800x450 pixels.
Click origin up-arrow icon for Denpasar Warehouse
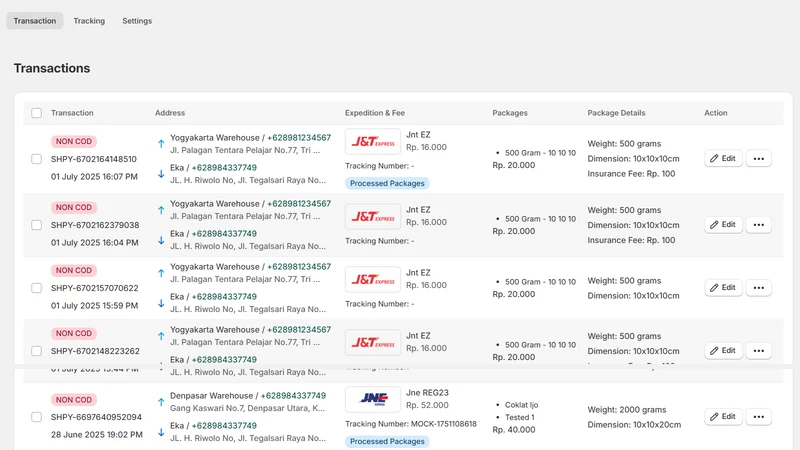point(161,402)
